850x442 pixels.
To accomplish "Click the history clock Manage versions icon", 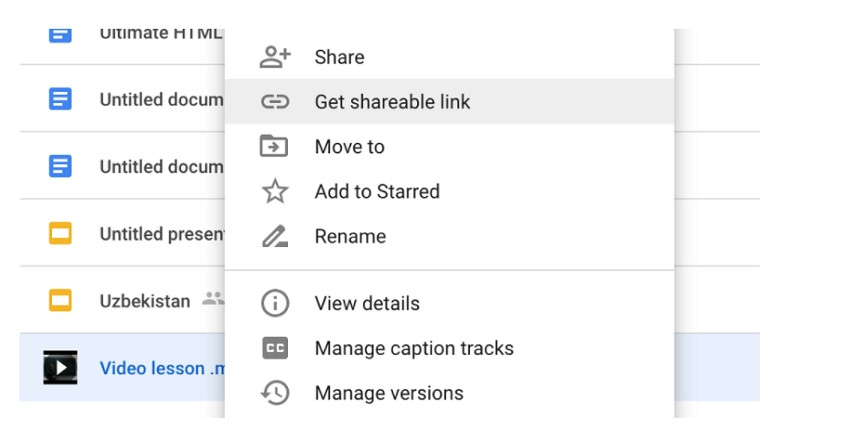I will (275, 393).
